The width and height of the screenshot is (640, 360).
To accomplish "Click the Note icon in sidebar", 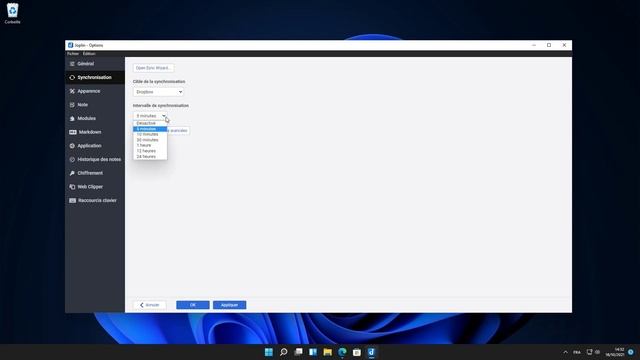I will point(72,105).
